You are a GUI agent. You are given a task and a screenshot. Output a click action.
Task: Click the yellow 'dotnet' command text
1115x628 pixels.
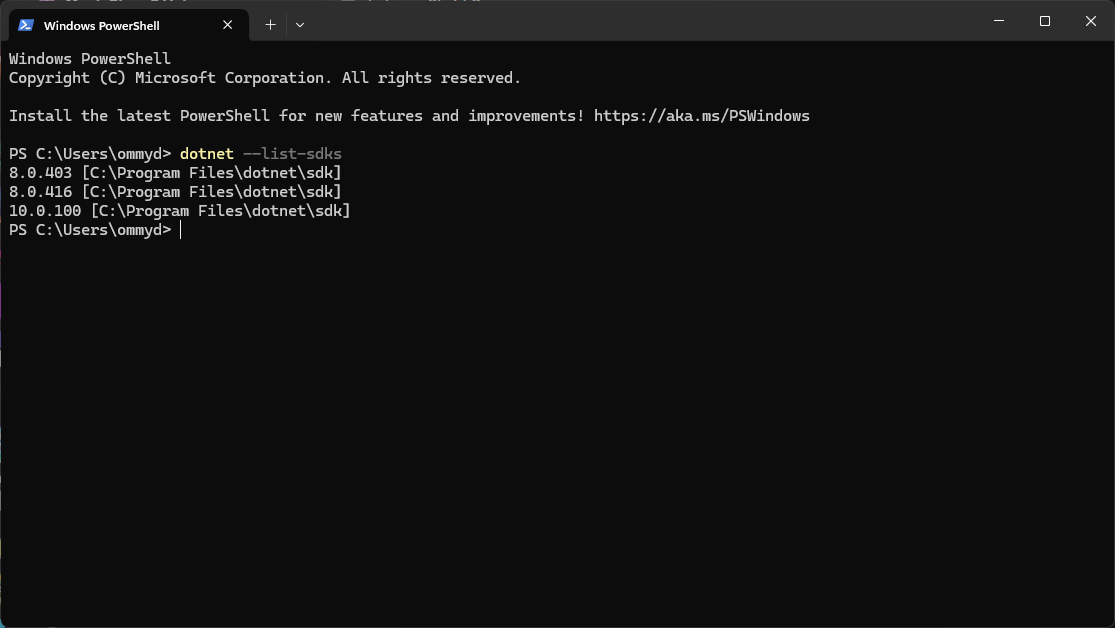(206, 154)
